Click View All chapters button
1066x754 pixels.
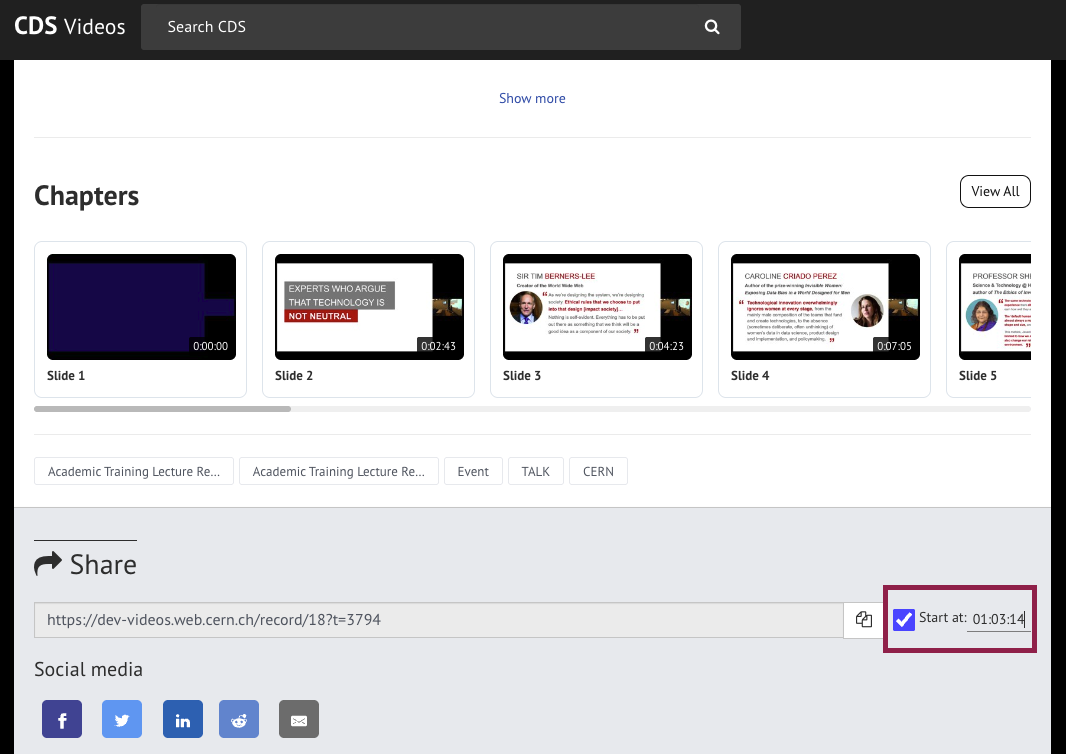[994, 191]
